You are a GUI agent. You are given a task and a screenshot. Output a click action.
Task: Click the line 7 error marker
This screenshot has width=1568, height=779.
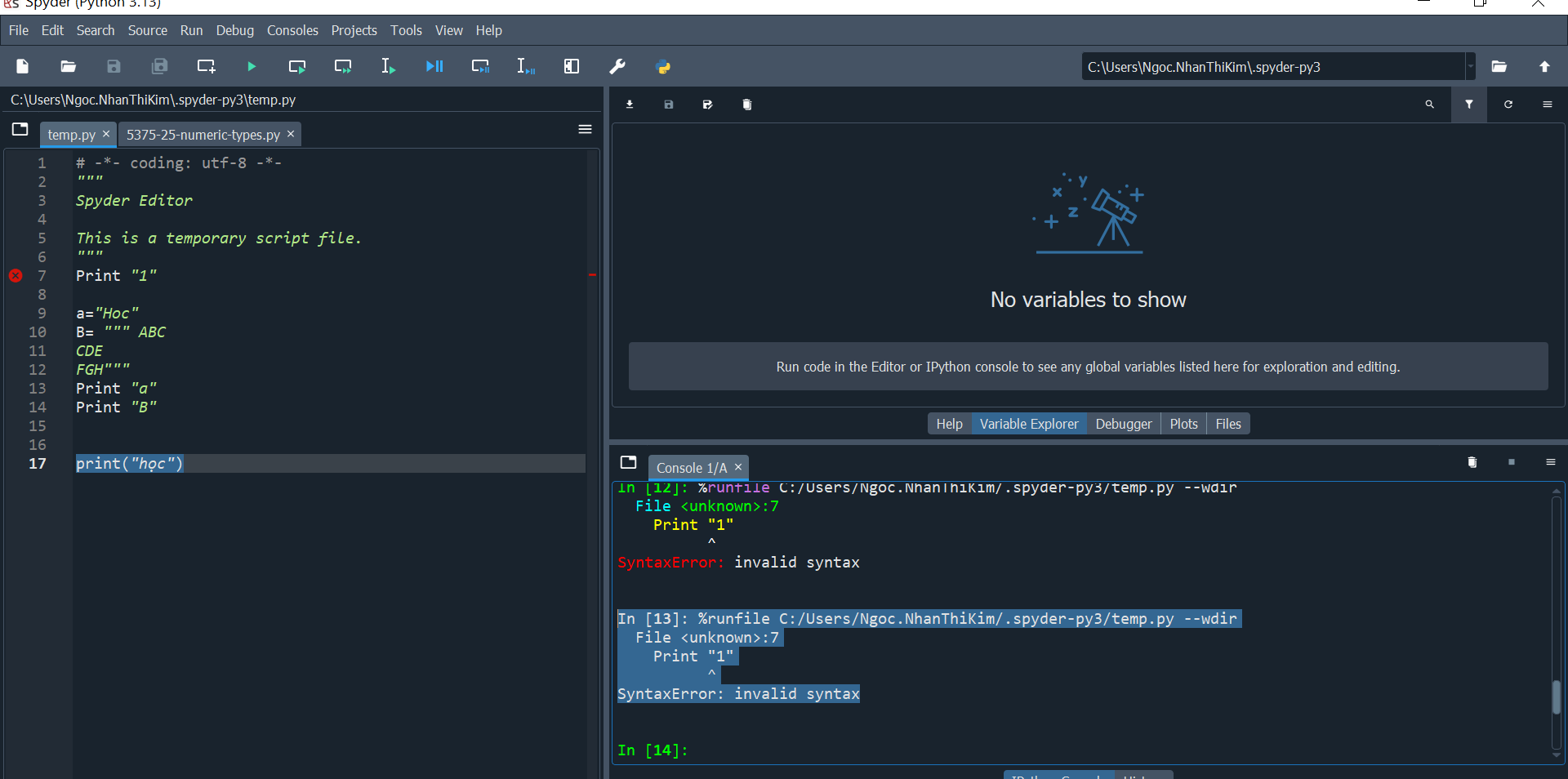coord(16,276)
